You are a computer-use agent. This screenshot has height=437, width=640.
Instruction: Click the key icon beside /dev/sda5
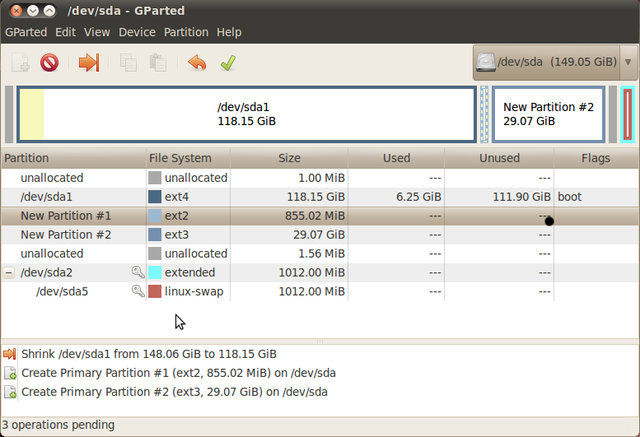138,291
